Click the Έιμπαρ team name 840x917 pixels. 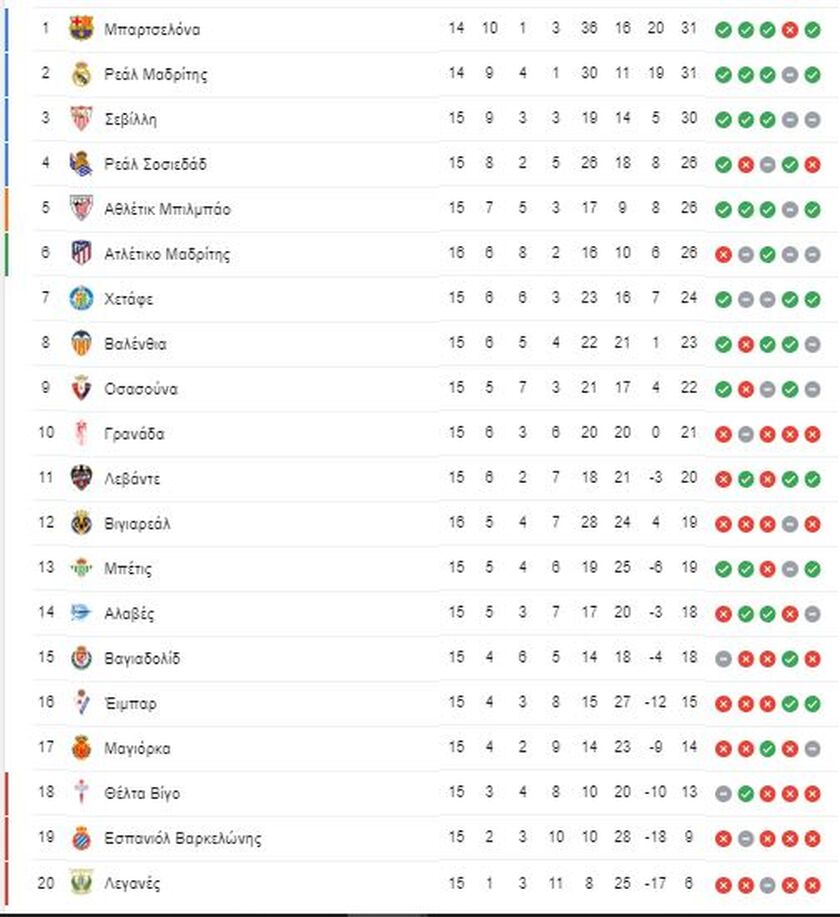[130, 703]
